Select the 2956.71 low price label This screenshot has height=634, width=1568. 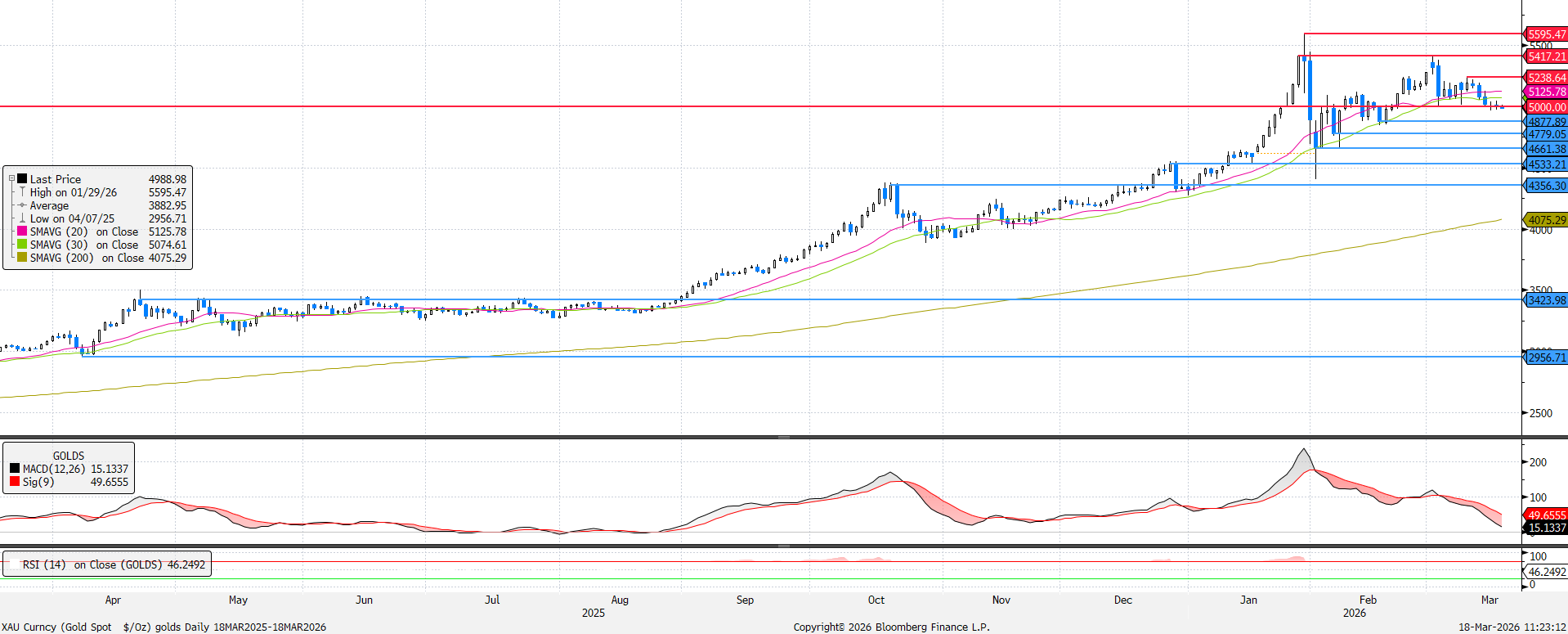pyautogui.click(x=1546, y=357)
